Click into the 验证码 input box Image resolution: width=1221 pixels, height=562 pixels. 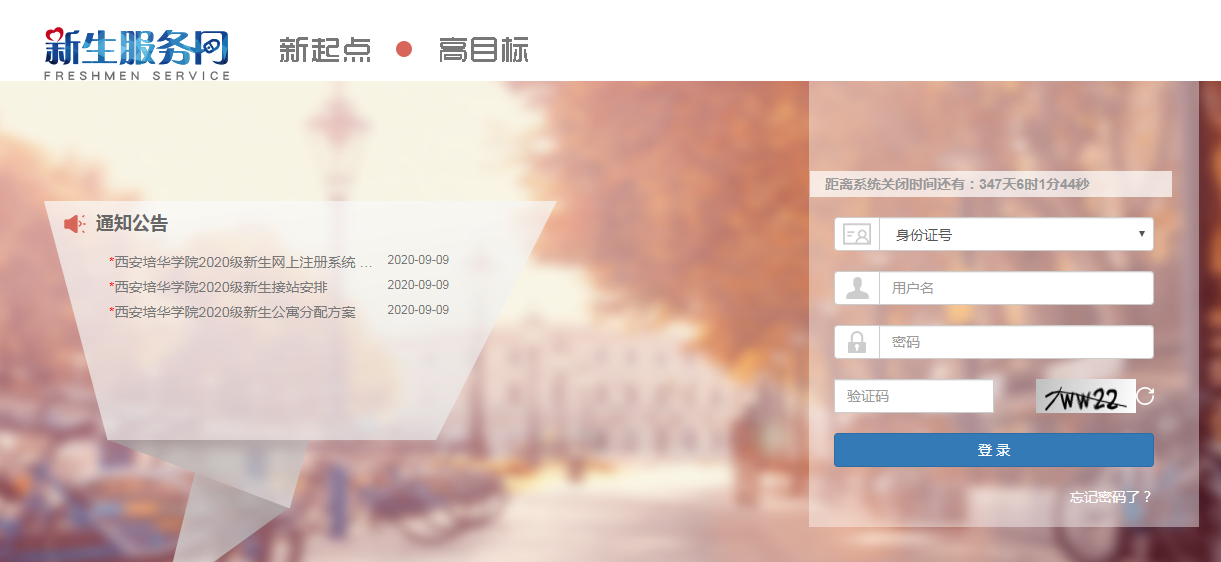[913, 396]
